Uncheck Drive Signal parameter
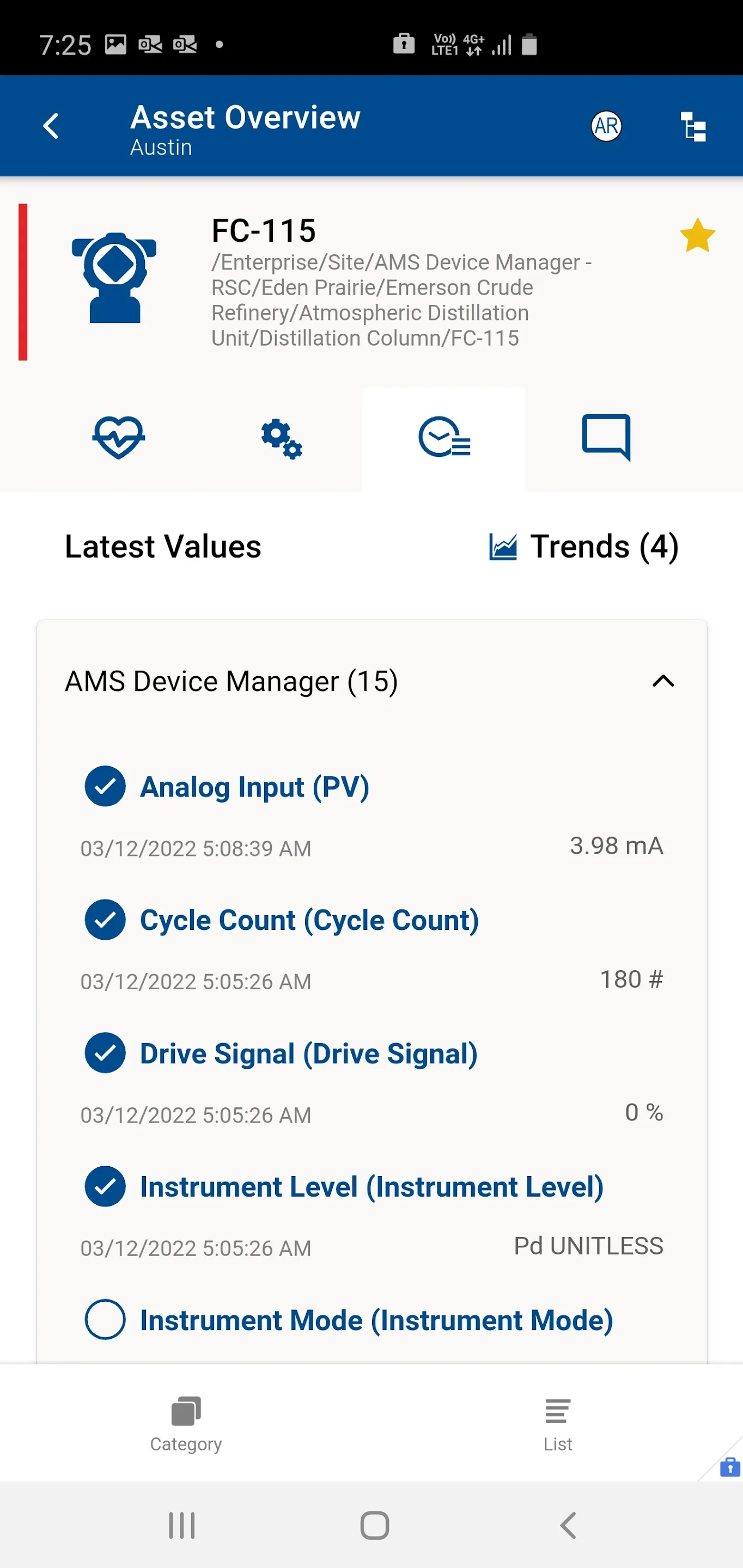Viewport: 743px width, 1568px height. 105,1052
